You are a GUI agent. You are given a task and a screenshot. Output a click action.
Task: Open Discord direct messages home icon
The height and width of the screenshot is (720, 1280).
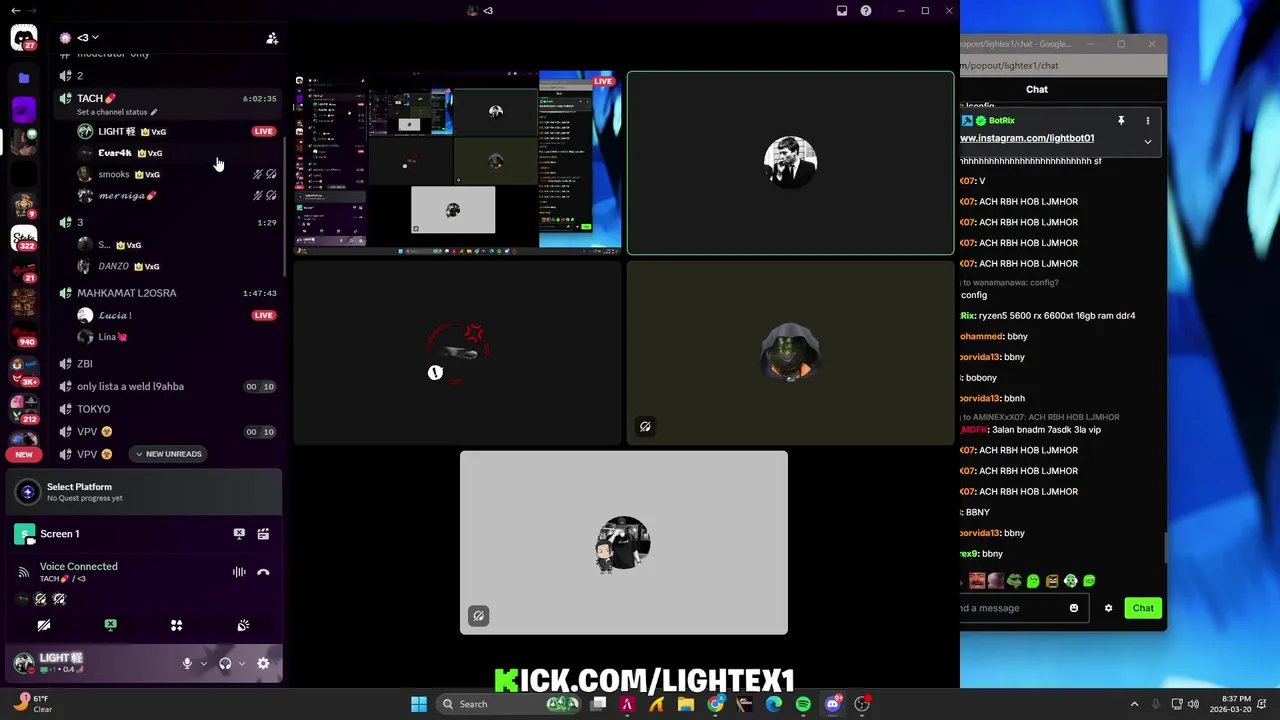(24, 38)
